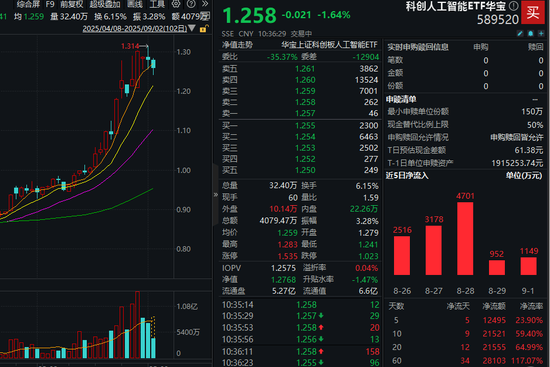Click the 跌停 price 1.023
Screen dimensions: 550x367
point(368,256)
